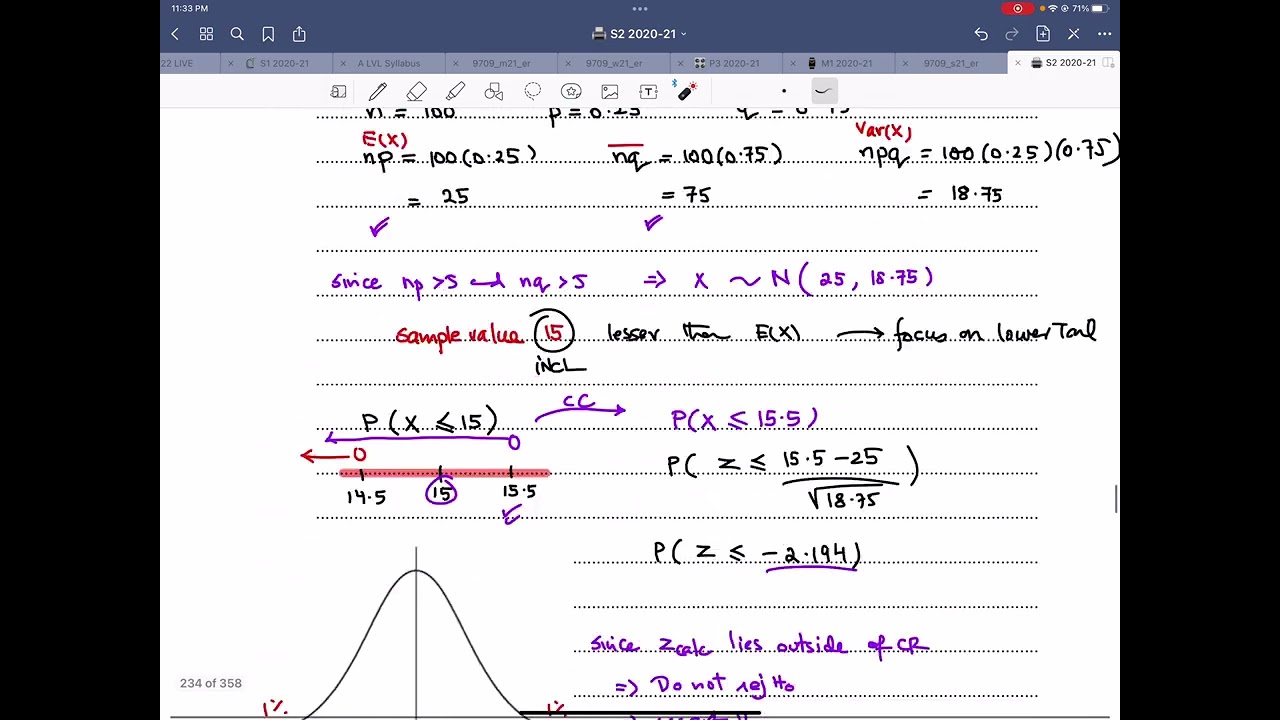Redo the last action
Viewport: 1280px width, 720px height.
click(x=1012, y=34)
